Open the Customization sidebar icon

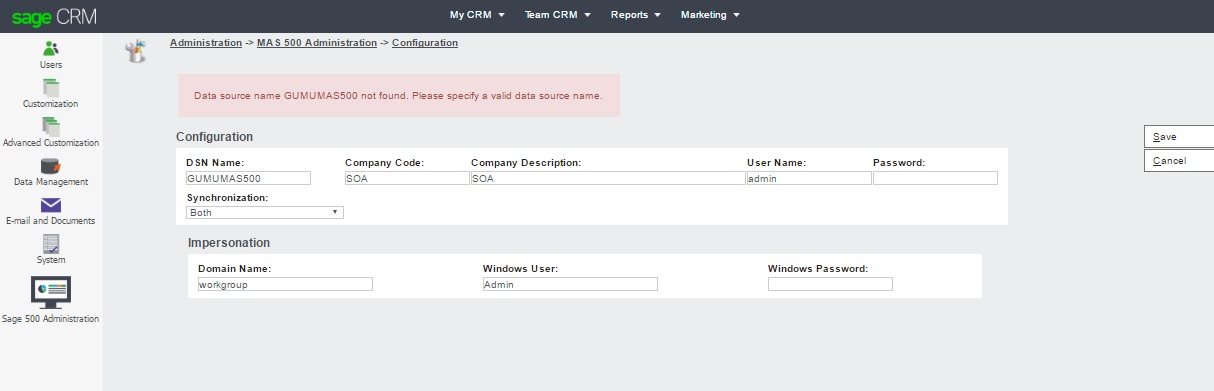[x=51, y=88]
